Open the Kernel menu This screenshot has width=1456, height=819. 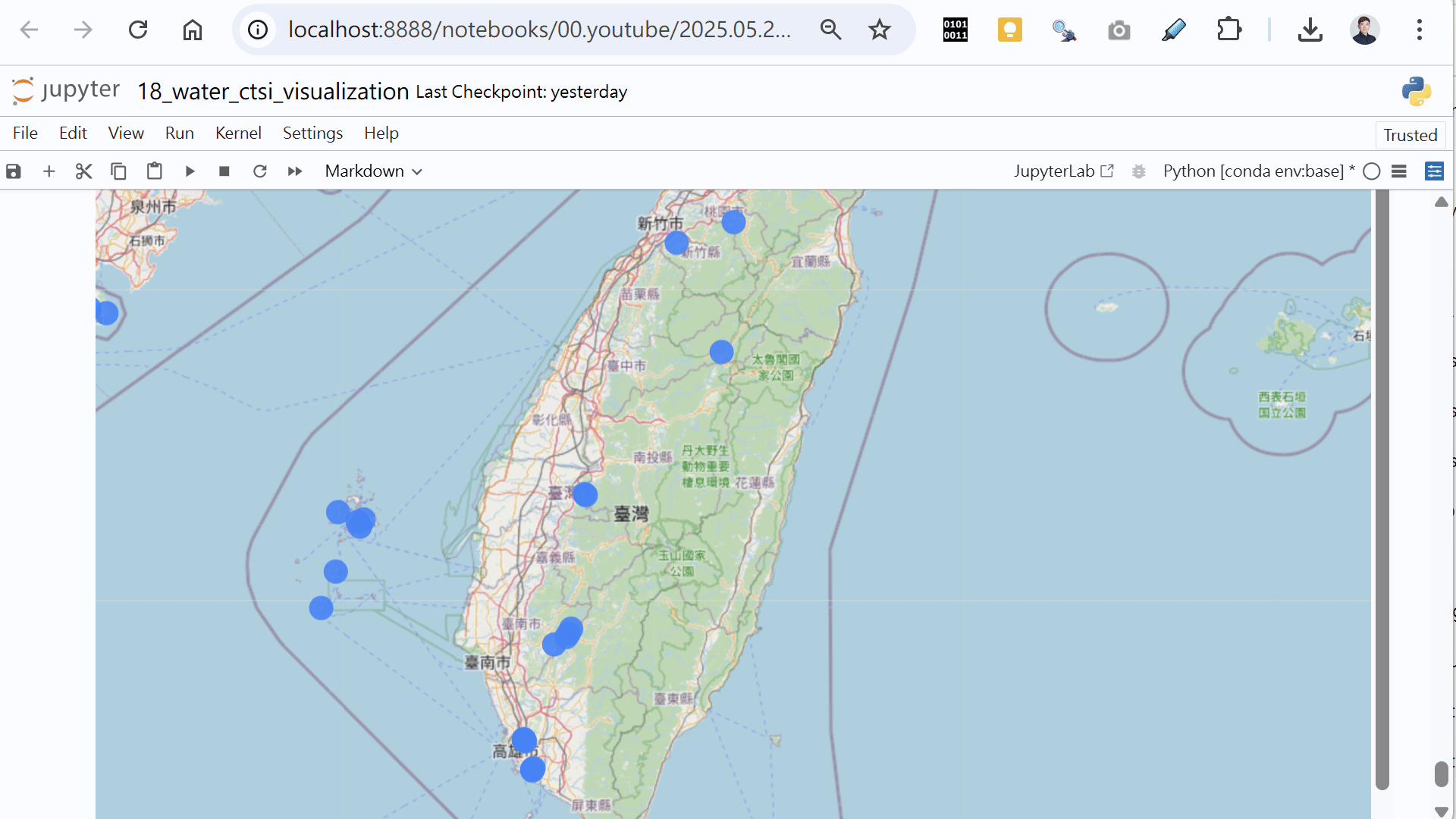[238, 133]
